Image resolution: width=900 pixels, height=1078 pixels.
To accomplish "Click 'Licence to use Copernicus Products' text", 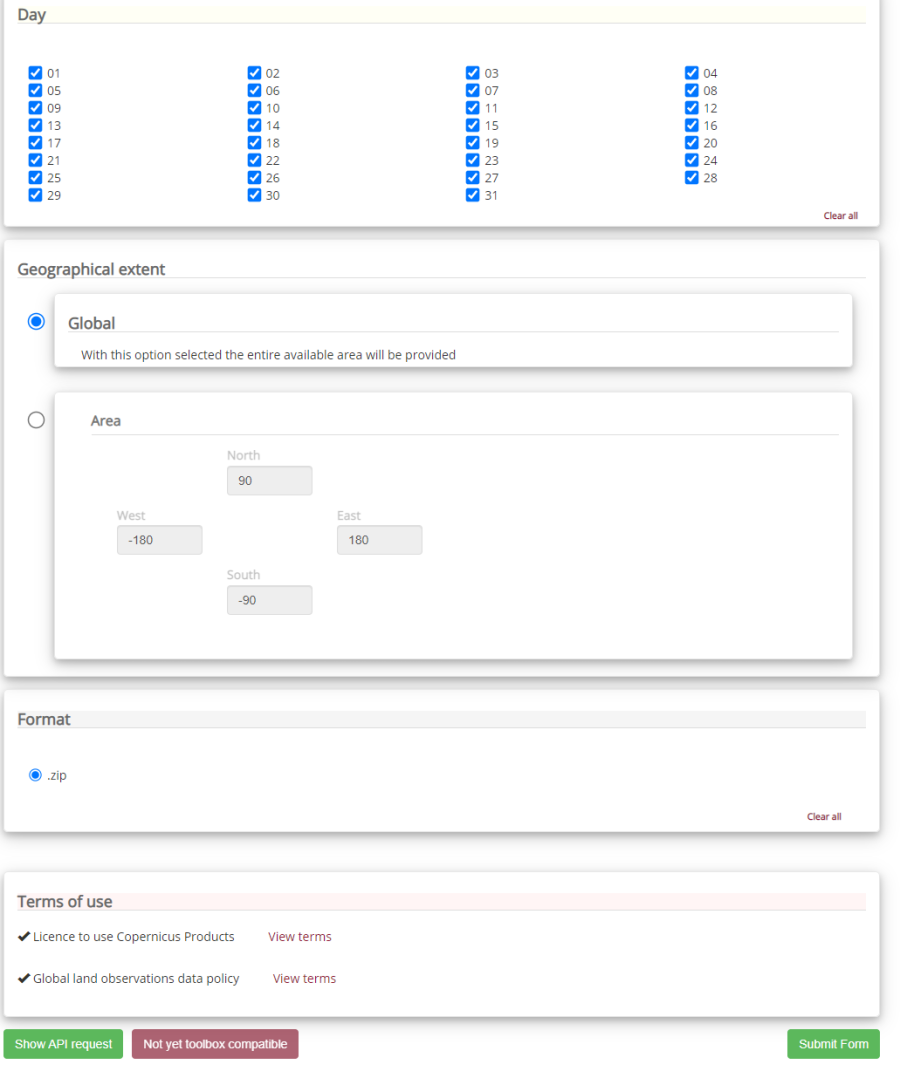I will point(133,936).
